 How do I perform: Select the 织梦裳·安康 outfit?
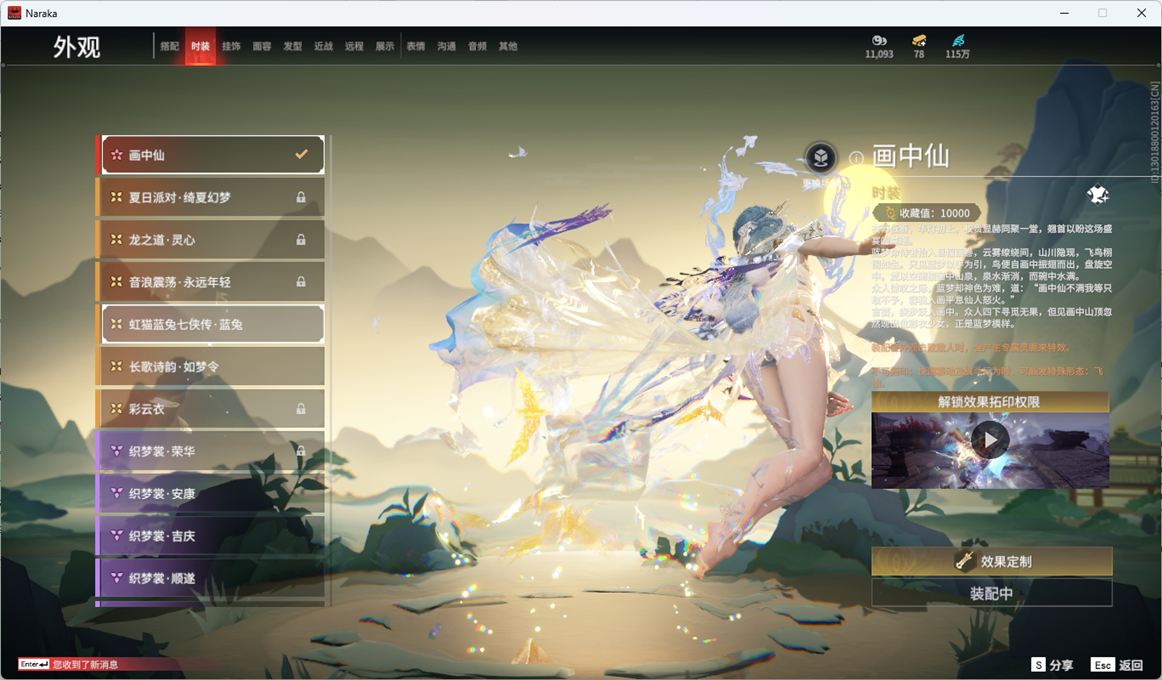coord(210,493)
